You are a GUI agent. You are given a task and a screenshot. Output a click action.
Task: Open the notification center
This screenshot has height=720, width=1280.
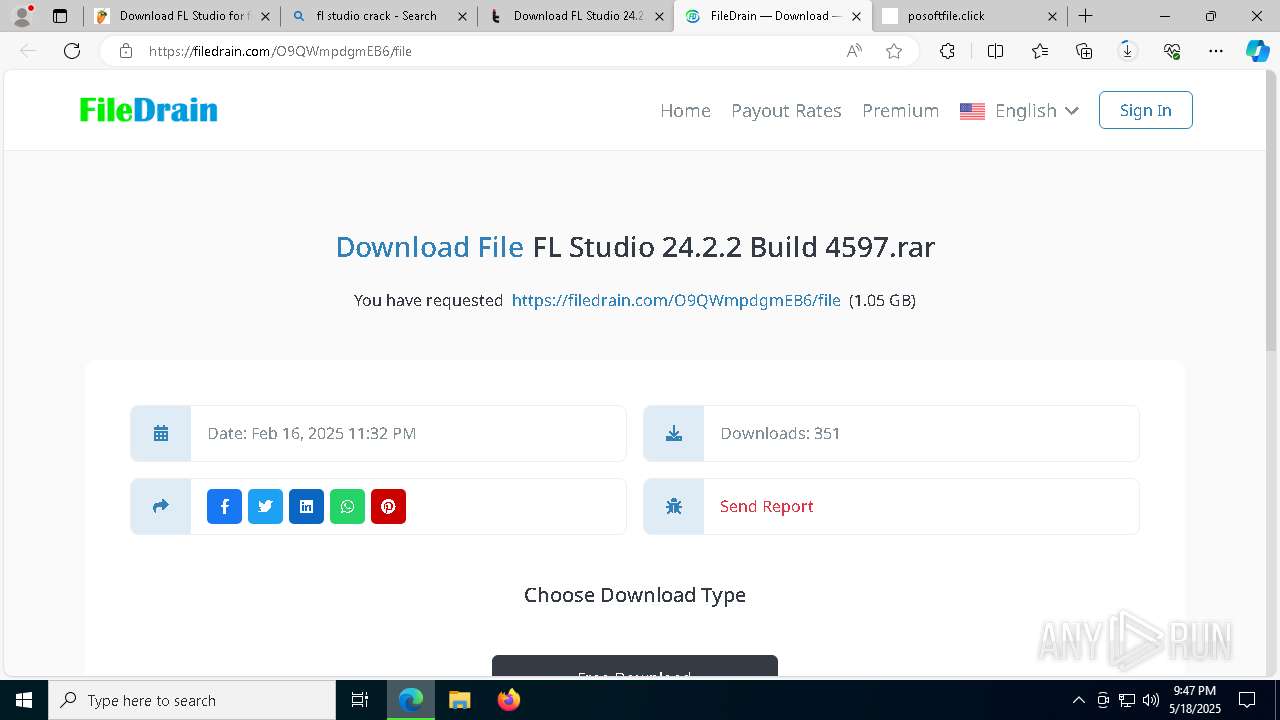1247,700
